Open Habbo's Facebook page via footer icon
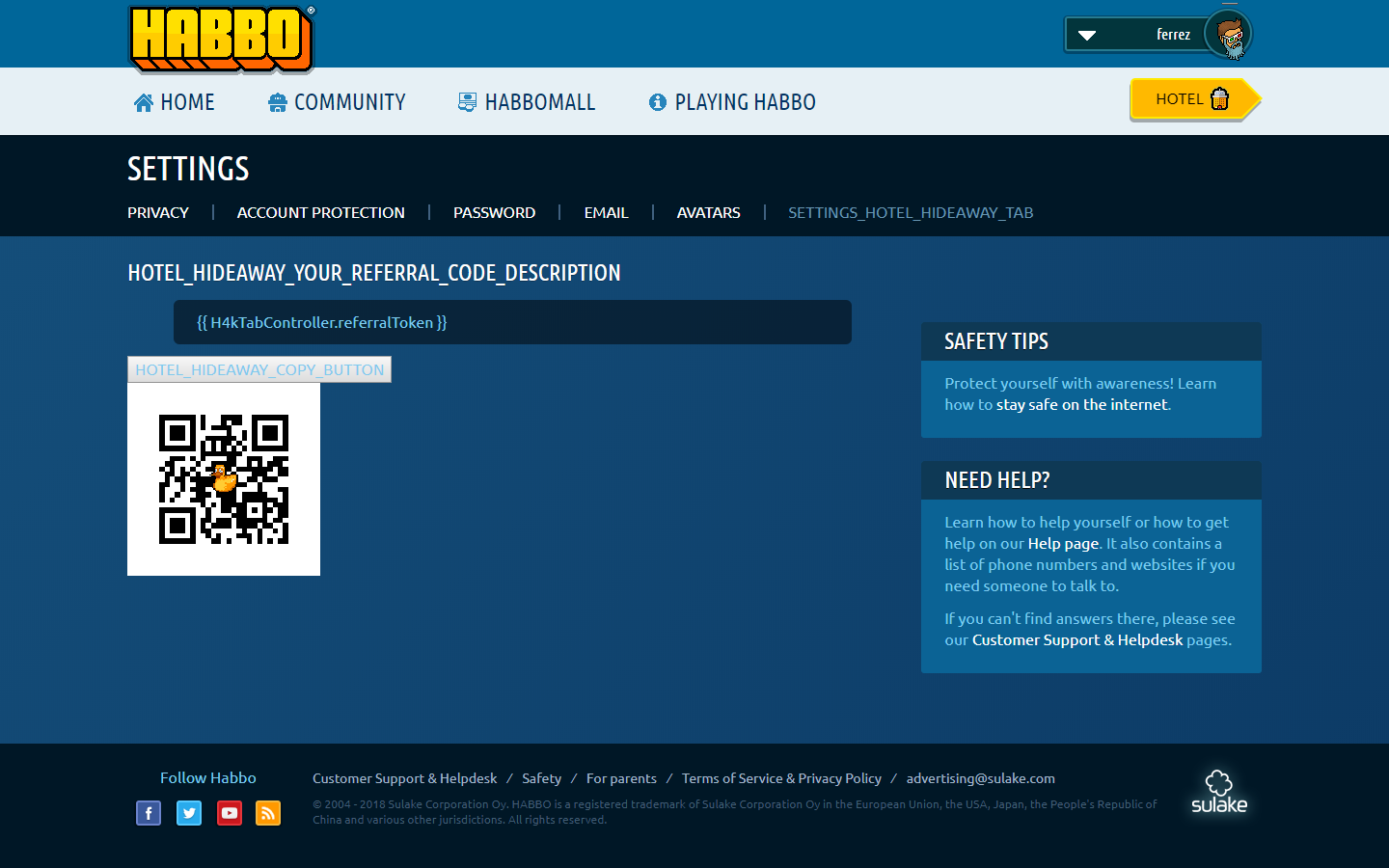Screen dimensions: 1389x868 149,813
